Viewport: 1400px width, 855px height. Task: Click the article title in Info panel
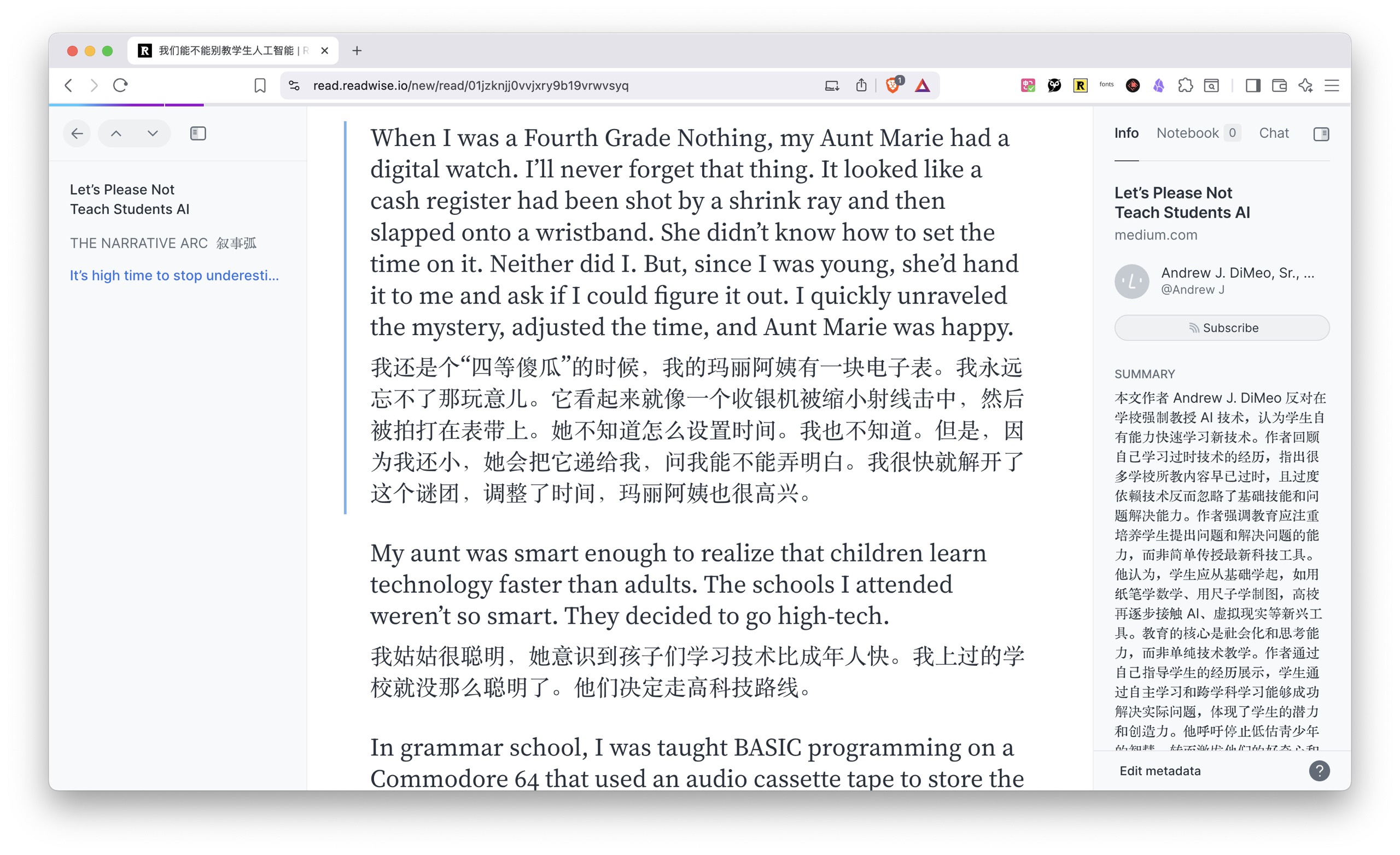click(x=1182, y=202)
